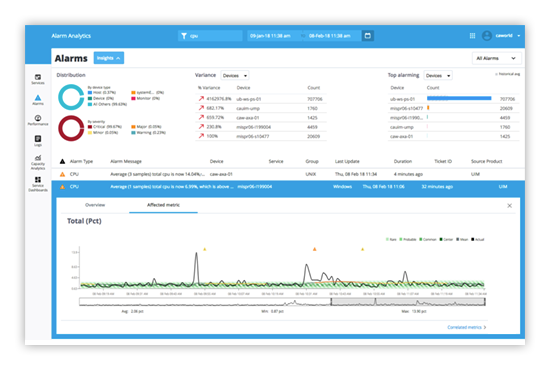Viewport: 550px width, 370px height.
Task: Sort by Last Update column header
Action: click(x=347, y=161)
